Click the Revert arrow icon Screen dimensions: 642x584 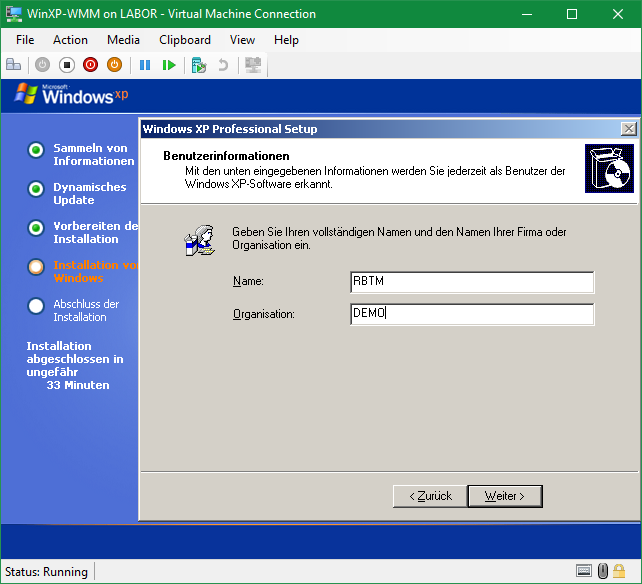click(x=222, y=65)
